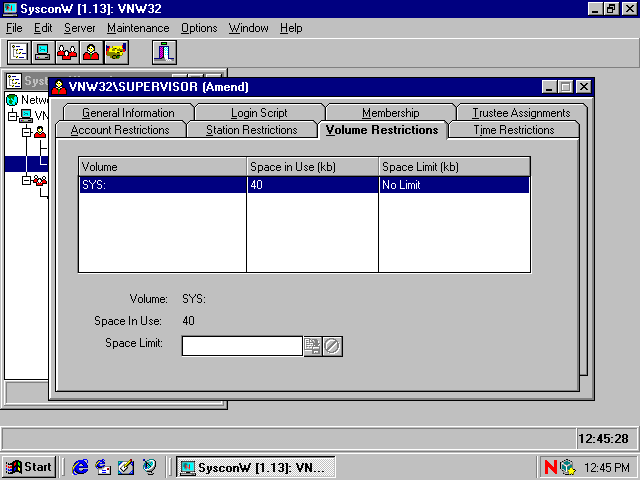Click the exit door toolbar icon

[164, 52]
